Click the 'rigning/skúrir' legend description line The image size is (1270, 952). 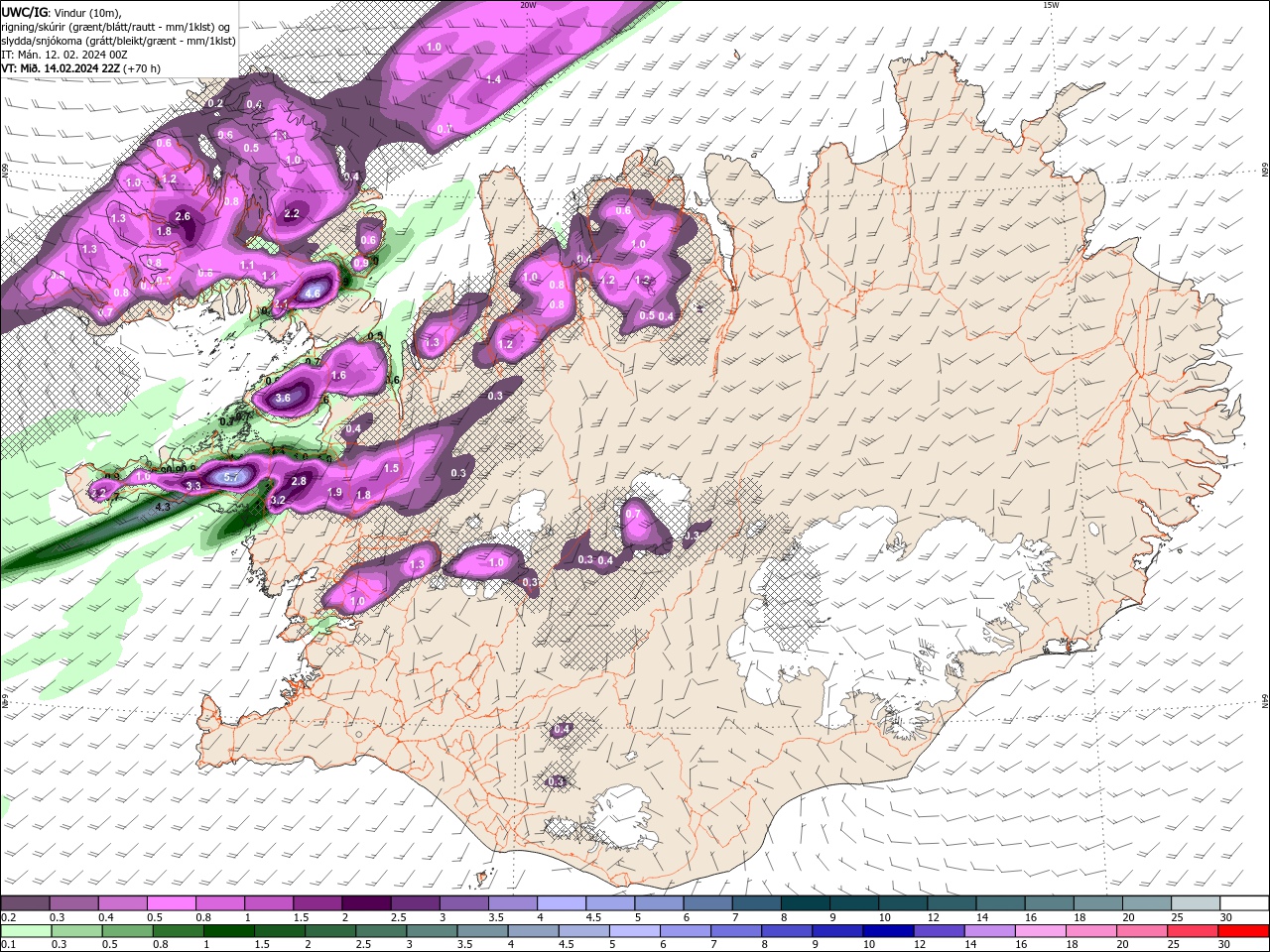[116, 27]
